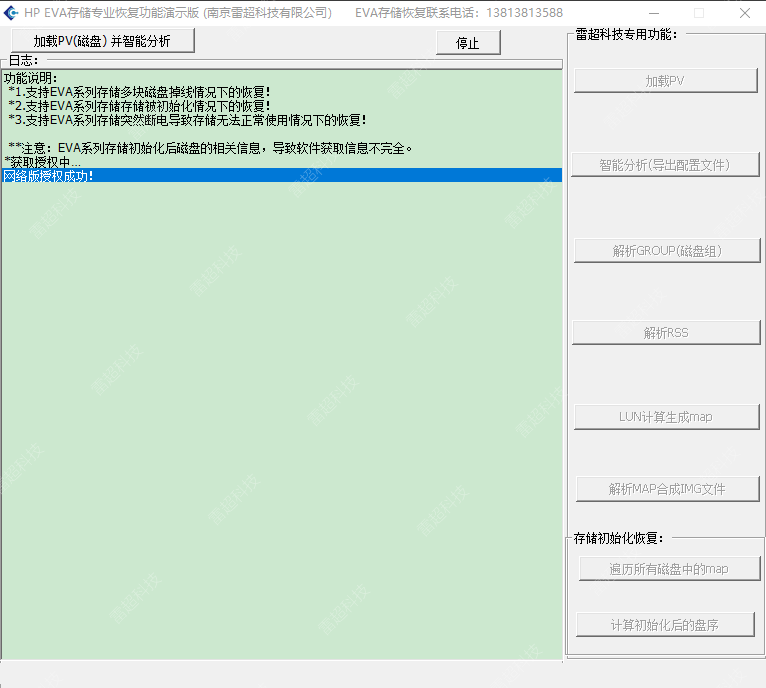This screenshot has height=688, width=766.
Task: Click 解析GROUP(磁盘组) button
Action: pyautogui.click(x=667, y=251)
